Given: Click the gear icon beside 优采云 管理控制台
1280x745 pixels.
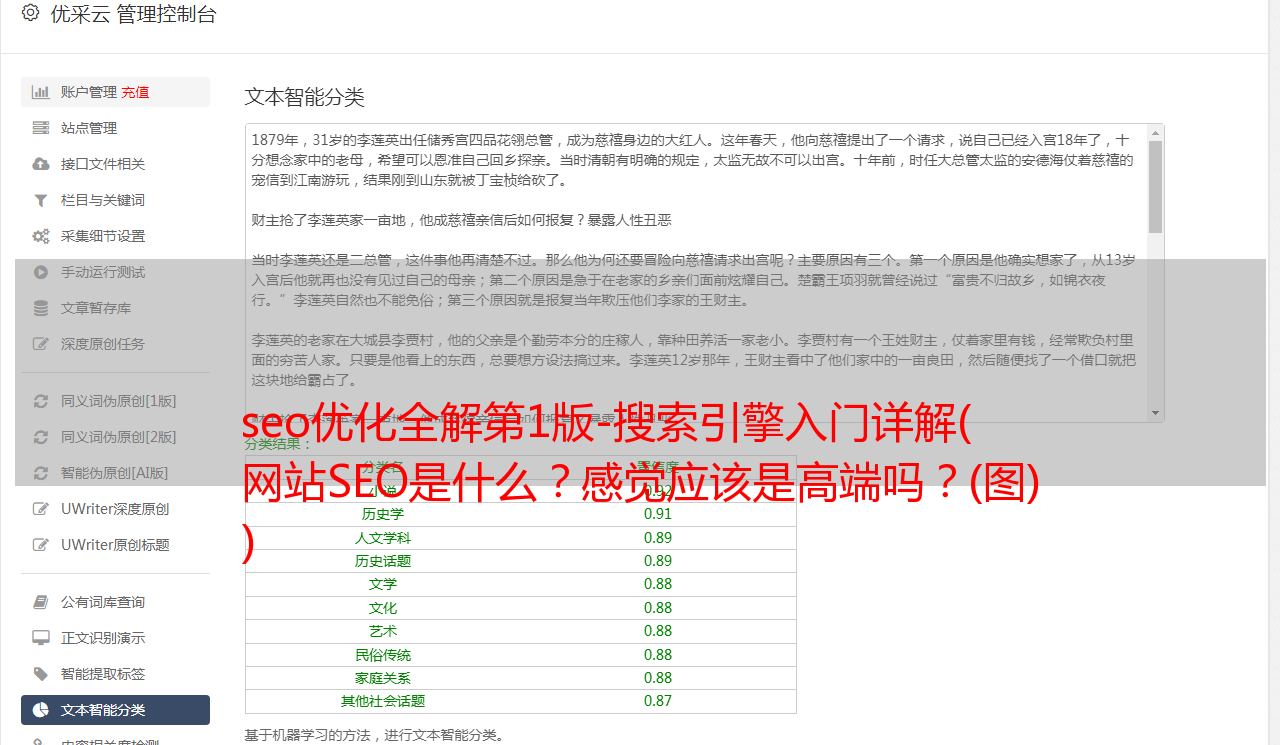Looking at the screenshot, I should (30, 13).
